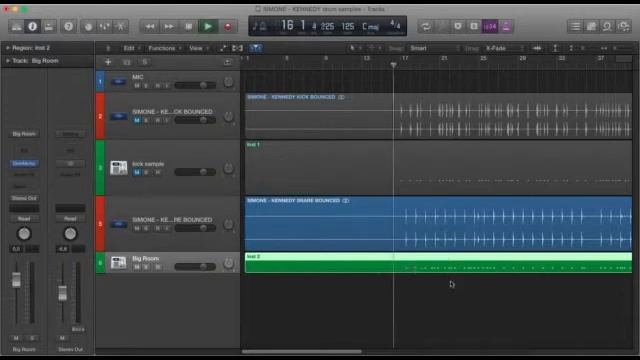Open the View menu in tracks area
The height and width of the screenshot is (360, 640).
(x=198, y=48)
